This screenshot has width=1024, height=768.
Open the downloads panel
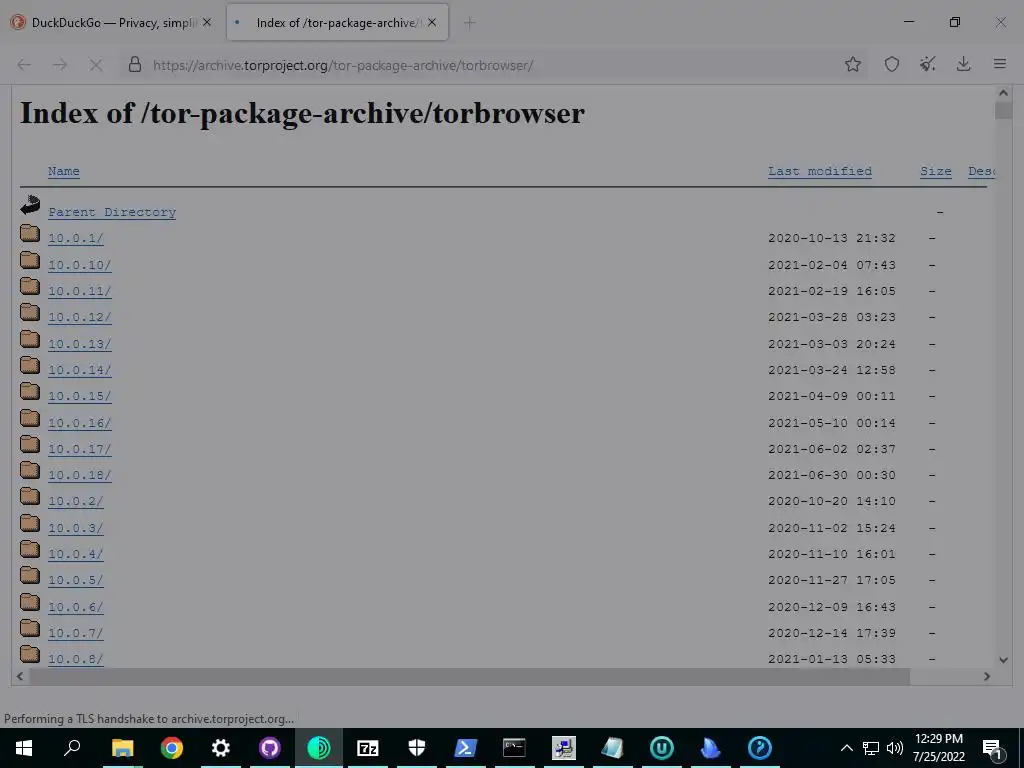coord(963,64)
